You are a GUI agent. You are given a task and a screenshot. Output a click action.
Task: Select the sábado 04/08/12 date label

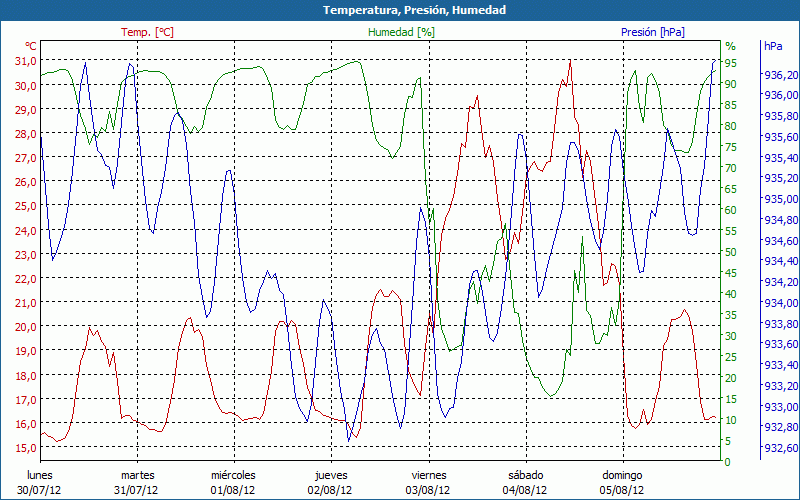pyautogui.click(x=526, y=482)
